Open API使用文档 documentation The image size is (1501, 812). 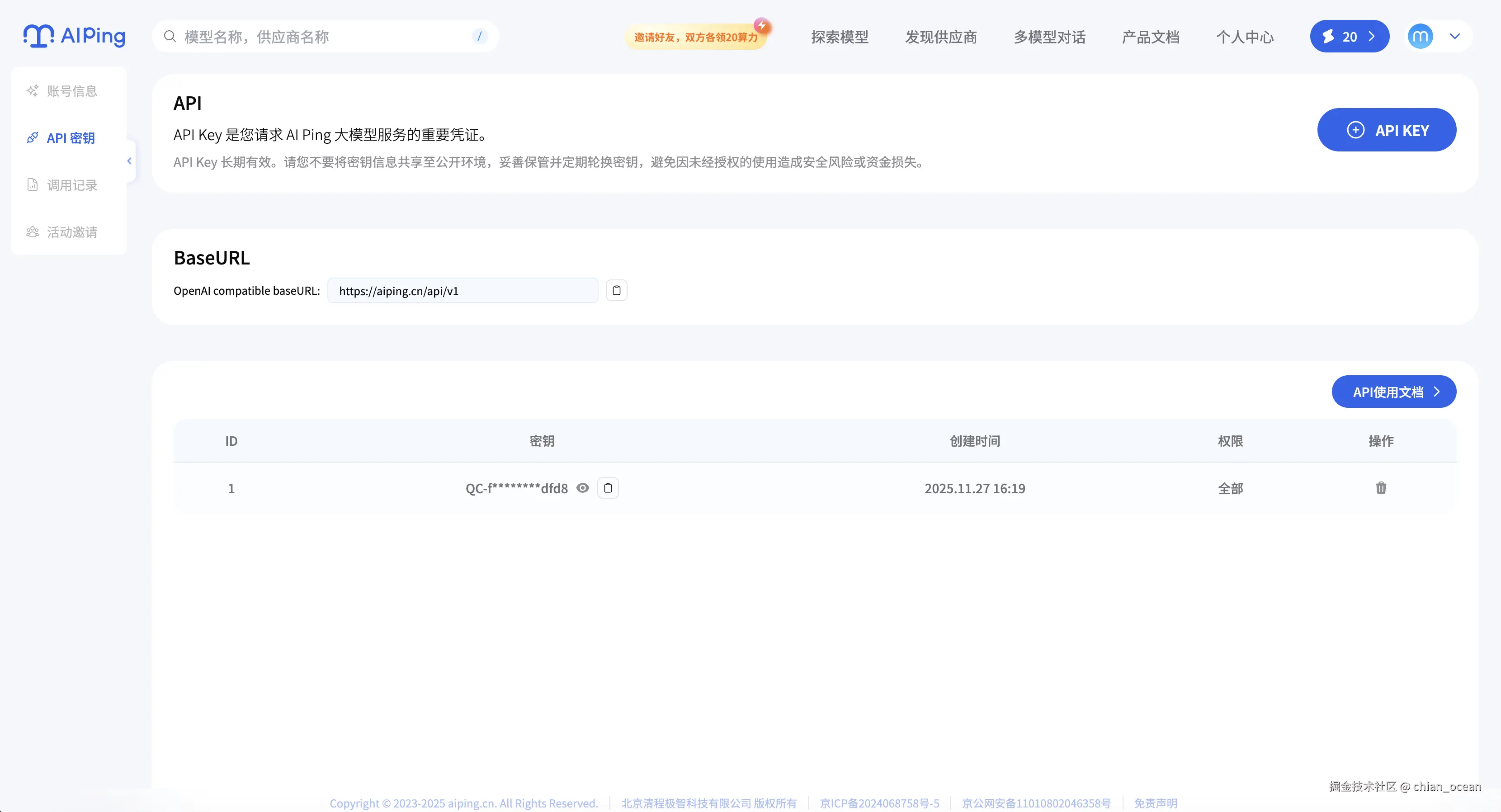1393,392
